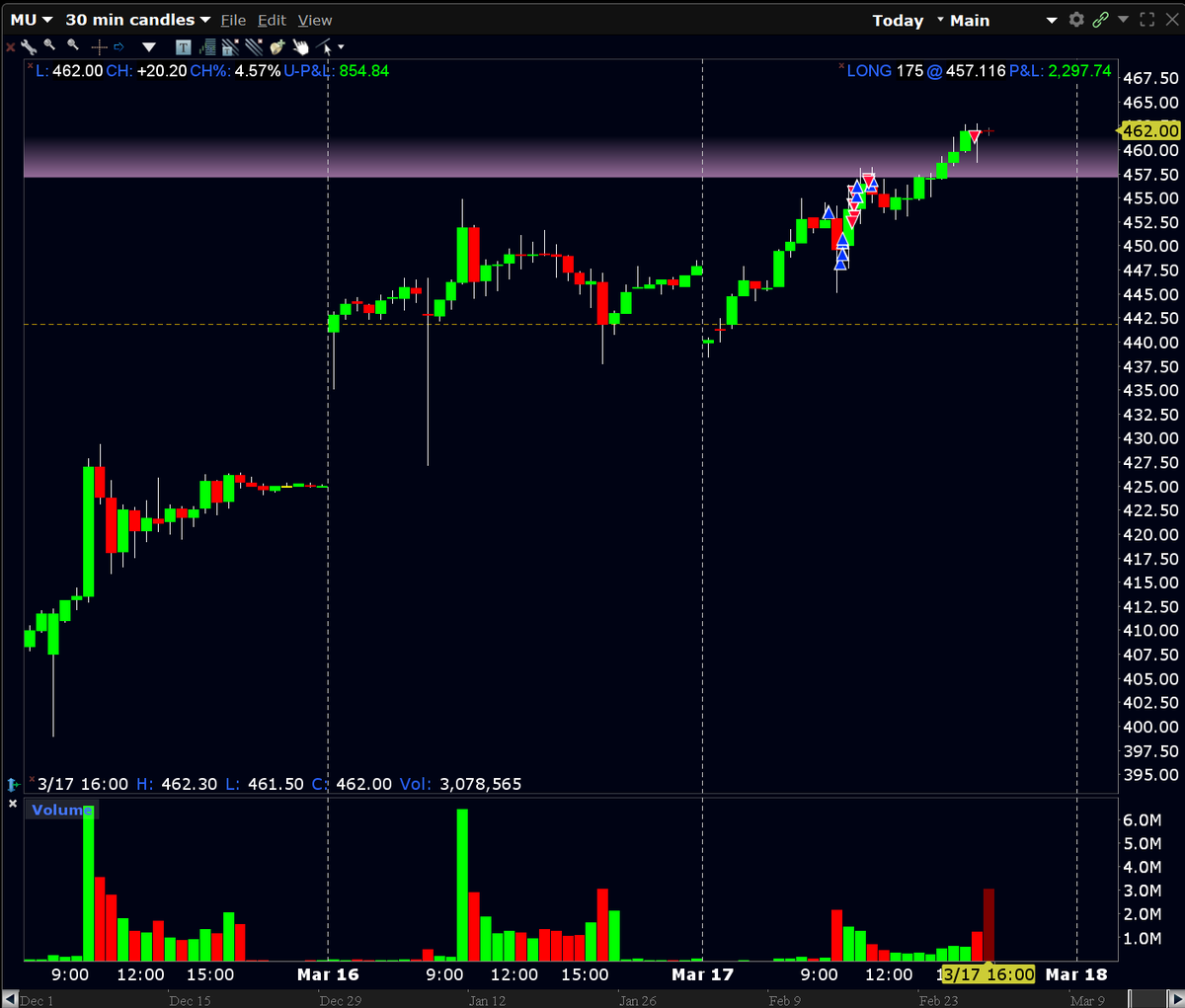Click the first magnifier zoom icon

click(49, 45)
